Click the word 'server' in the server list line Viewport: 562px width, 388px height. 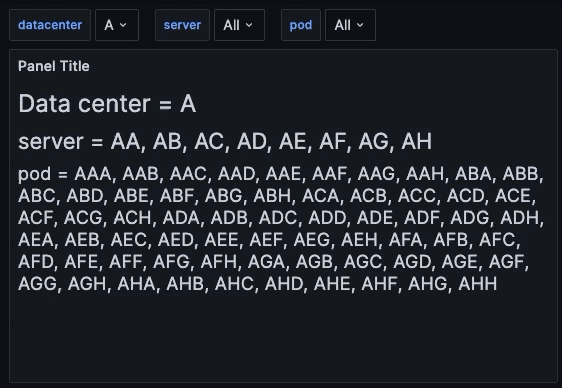51,142
